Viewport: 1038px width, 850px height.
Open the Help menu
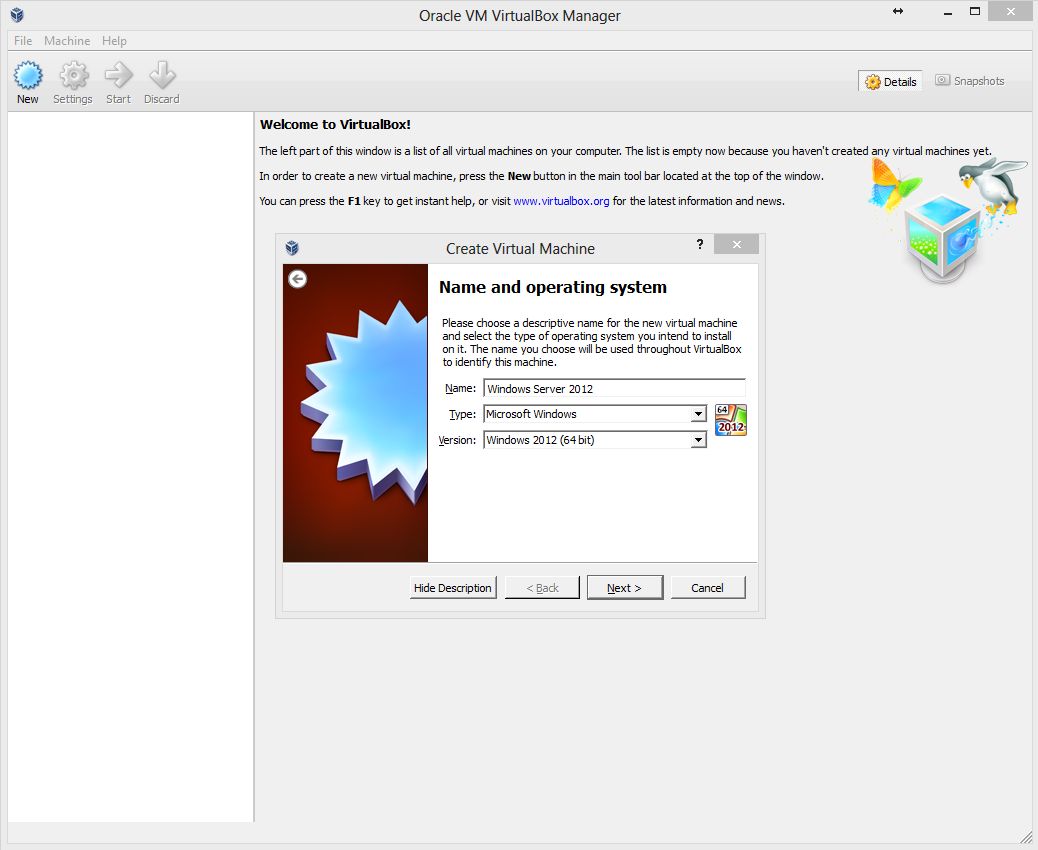pyautogui.click(x=114, y=40)
